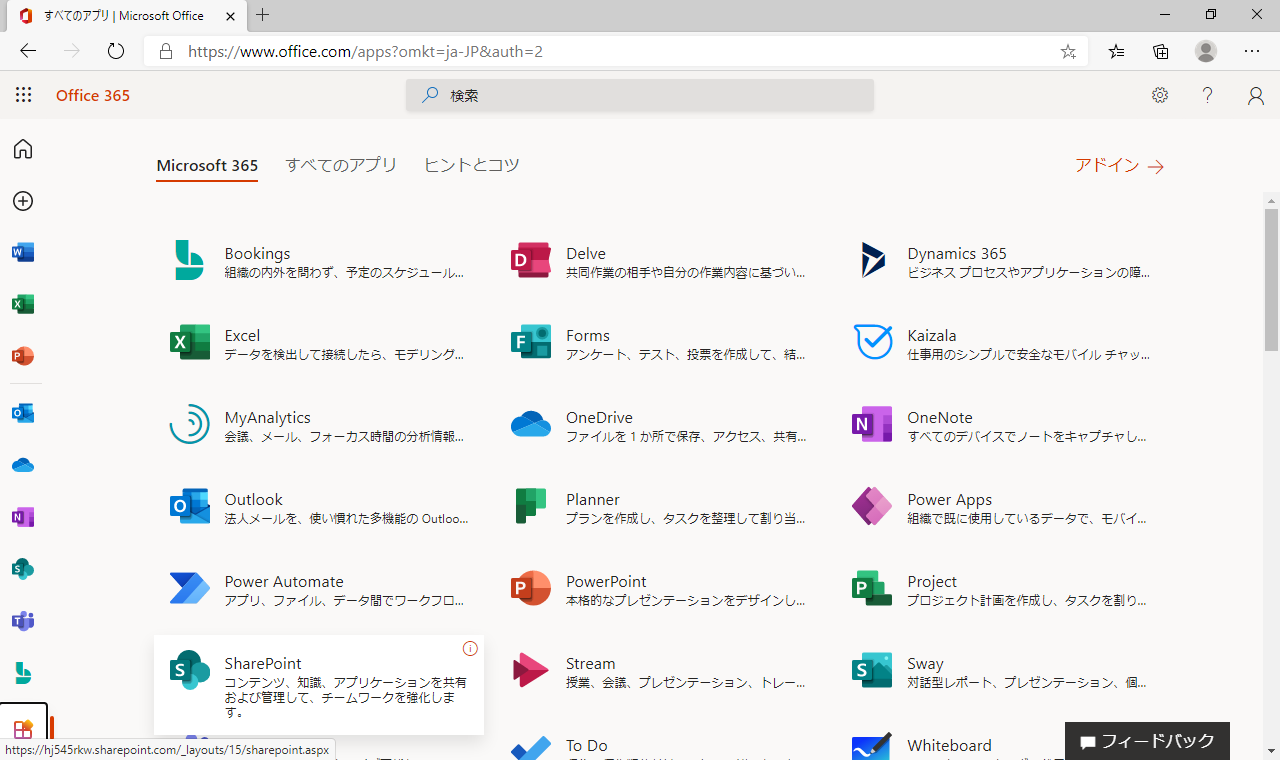Viewport: 1280px width, 760px height.
Task: Click the browser address bar URL
Action: (366, 51)
